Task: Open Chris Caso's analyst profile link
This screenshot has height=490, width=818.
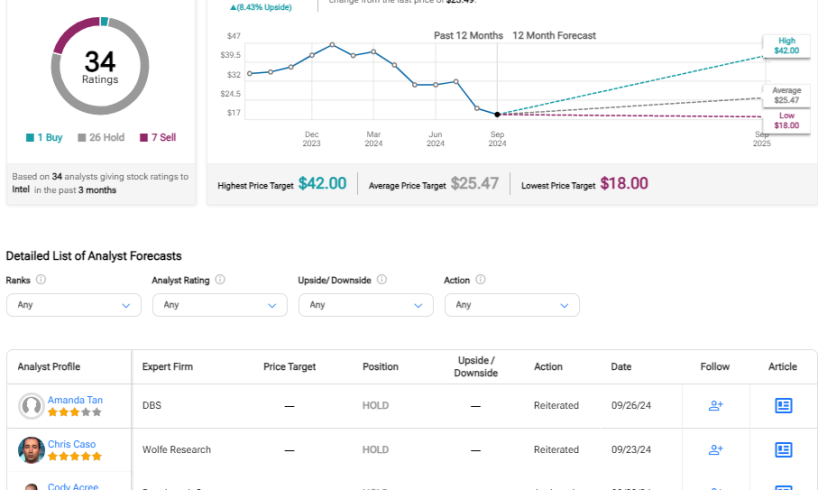Action: (72, 444)
